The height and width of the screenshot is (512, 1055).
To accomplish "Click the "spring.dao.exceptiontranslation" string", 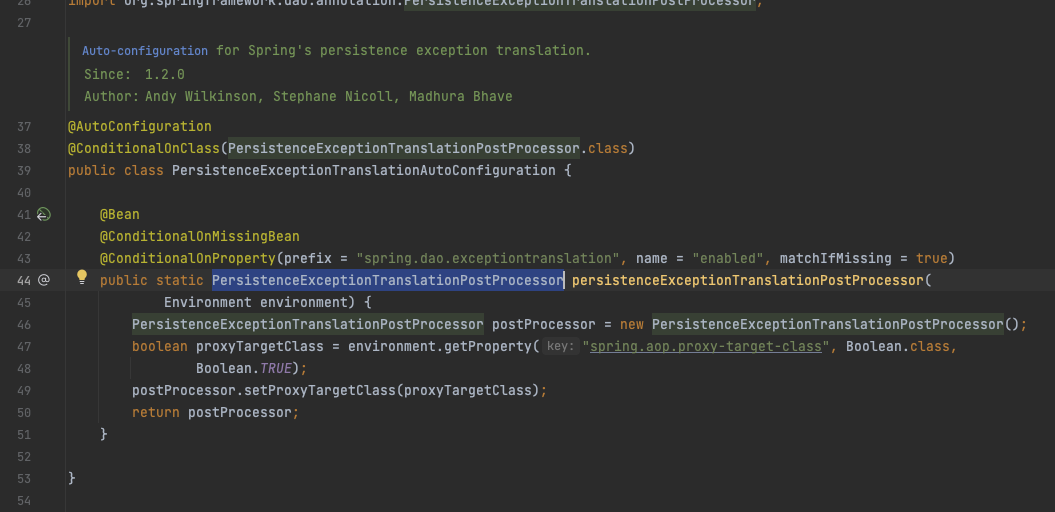I will pyautogui.click(x=488, y=258).
